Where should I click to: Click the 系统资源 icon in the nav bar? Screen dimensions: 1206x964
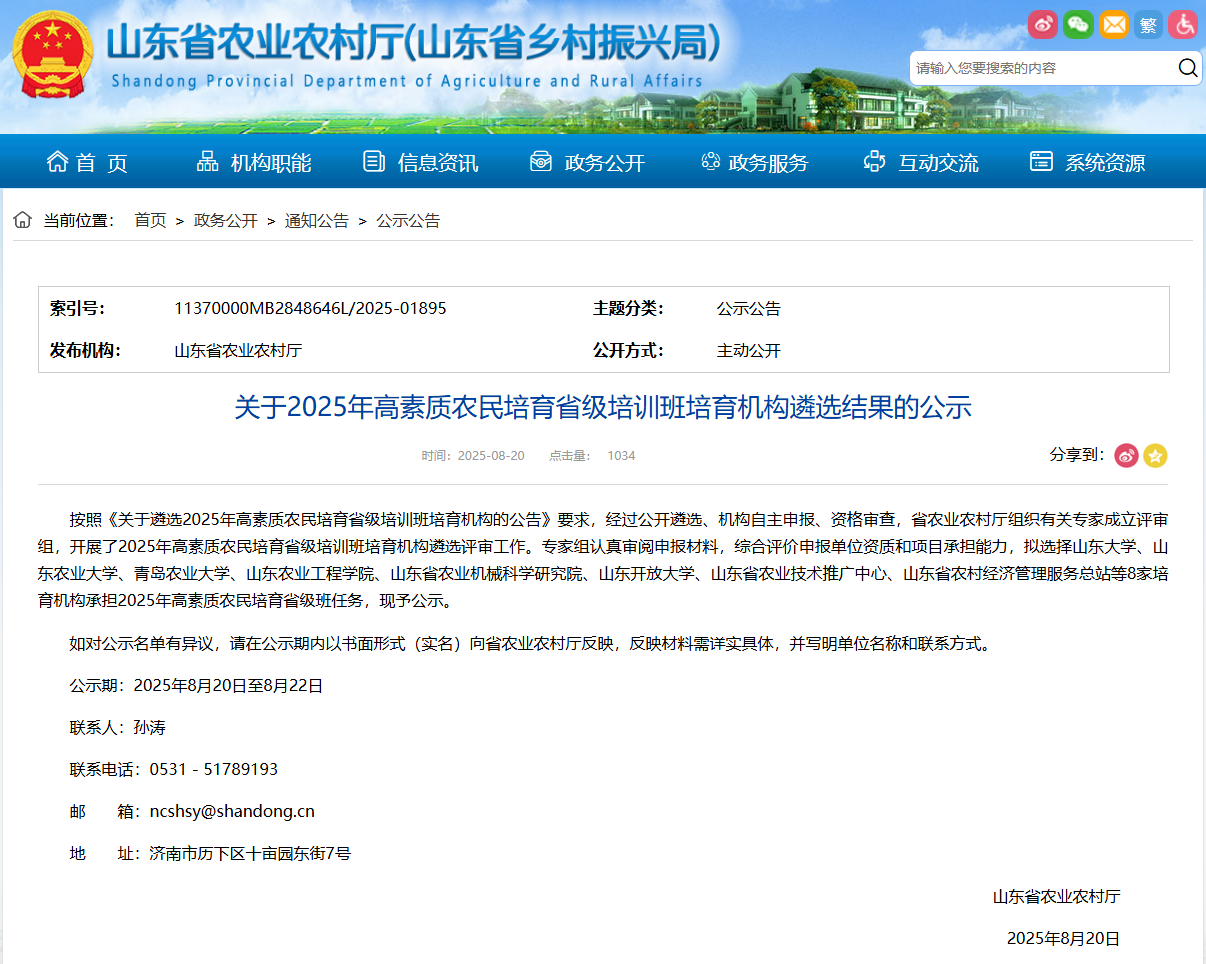coord(1041,161)
